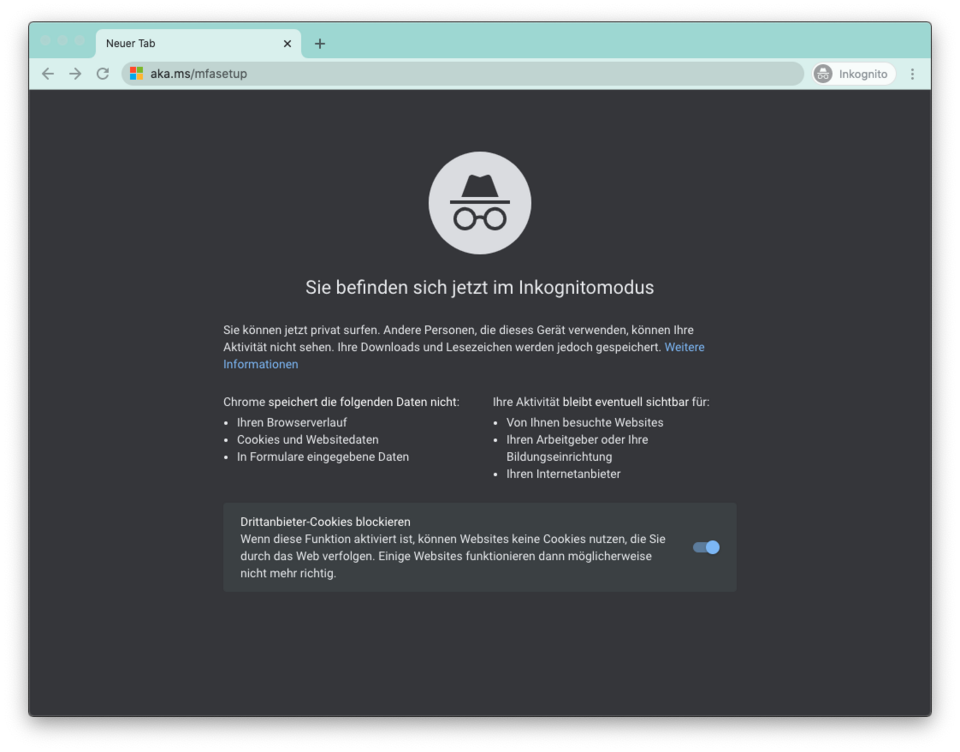Viewport: 960px width, 752px height.
Task: Click the large incognito hat and glasses icon
Action: click(480, 203)
